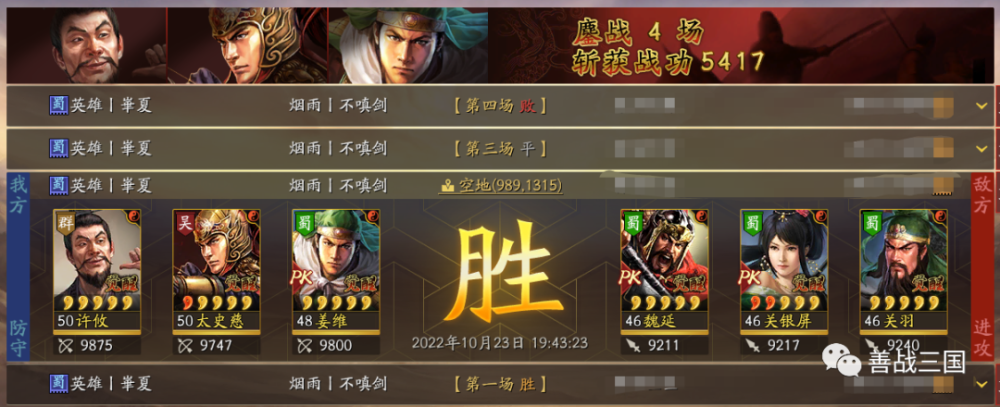Viewport: 1000px width, 407px height.
Task: Select the 太史慈 general card
Action: 216,271
